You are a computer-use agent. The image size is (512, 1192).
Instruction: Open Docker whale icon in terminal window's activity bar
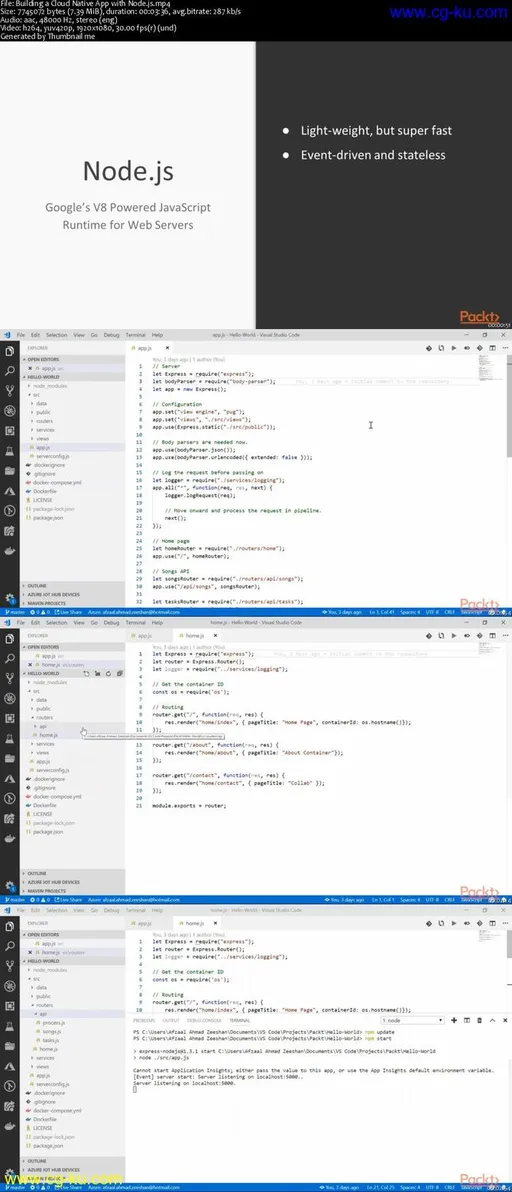click(9, 1126)
